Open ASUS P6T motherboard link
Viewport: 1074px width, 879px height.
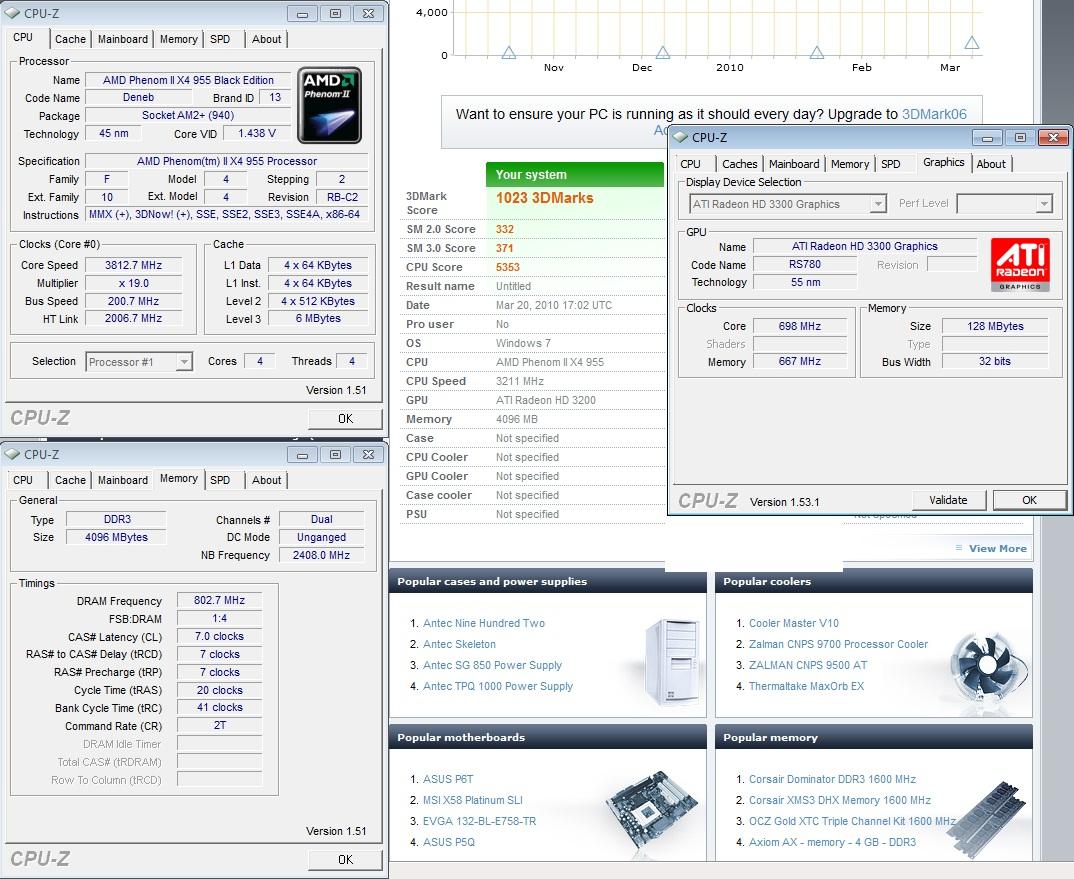point(448,779)
